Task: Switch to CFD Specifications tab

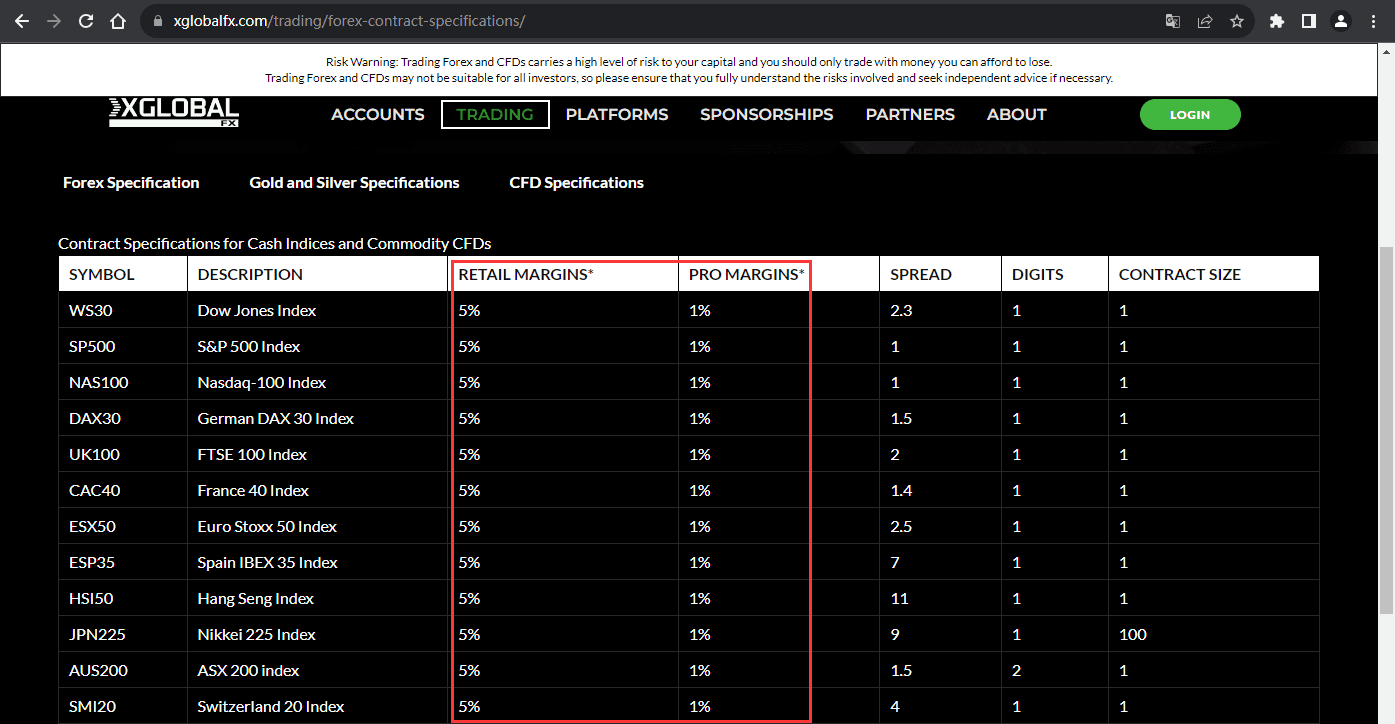Action: (x=577, y=183)
